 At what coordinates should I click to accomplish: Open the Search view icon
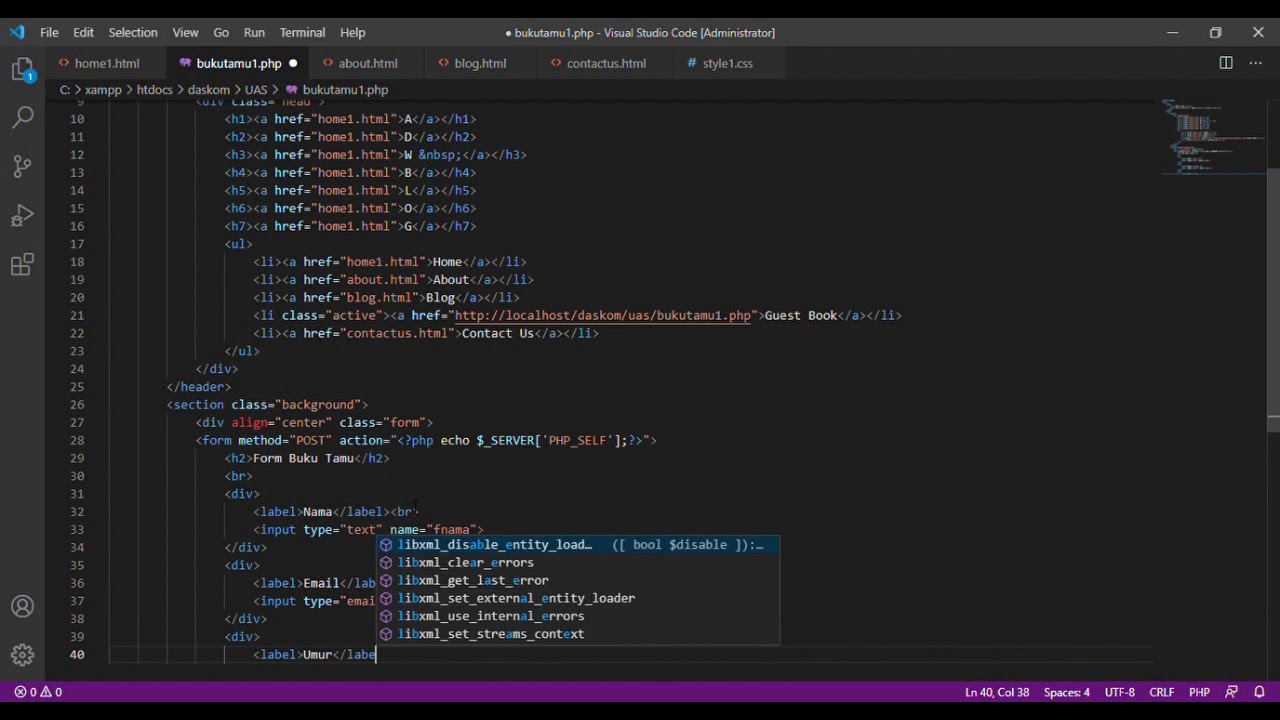tap(22, 118)
